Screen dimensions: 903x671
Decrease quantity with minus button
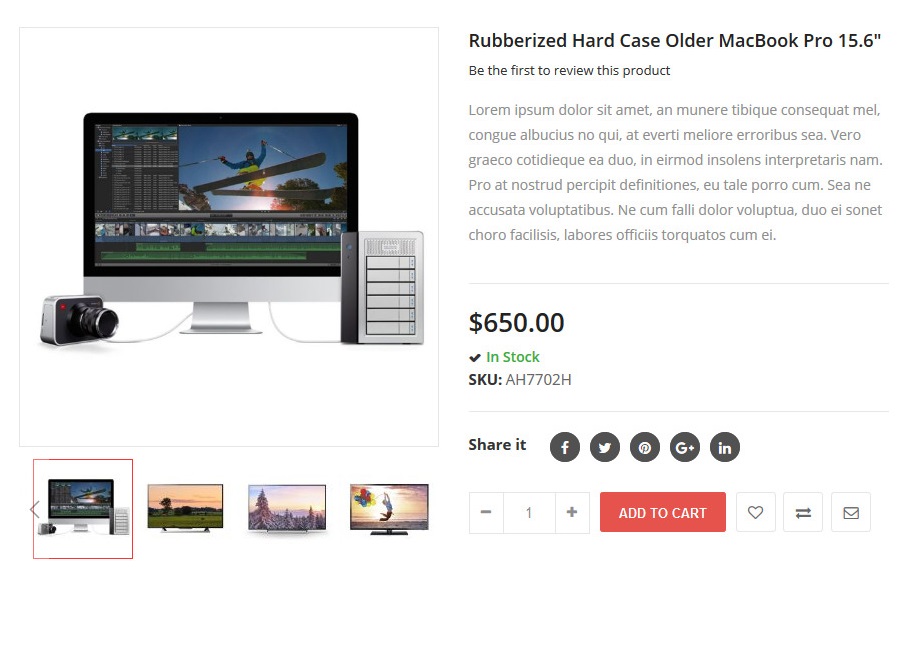(x=486, y=512)
